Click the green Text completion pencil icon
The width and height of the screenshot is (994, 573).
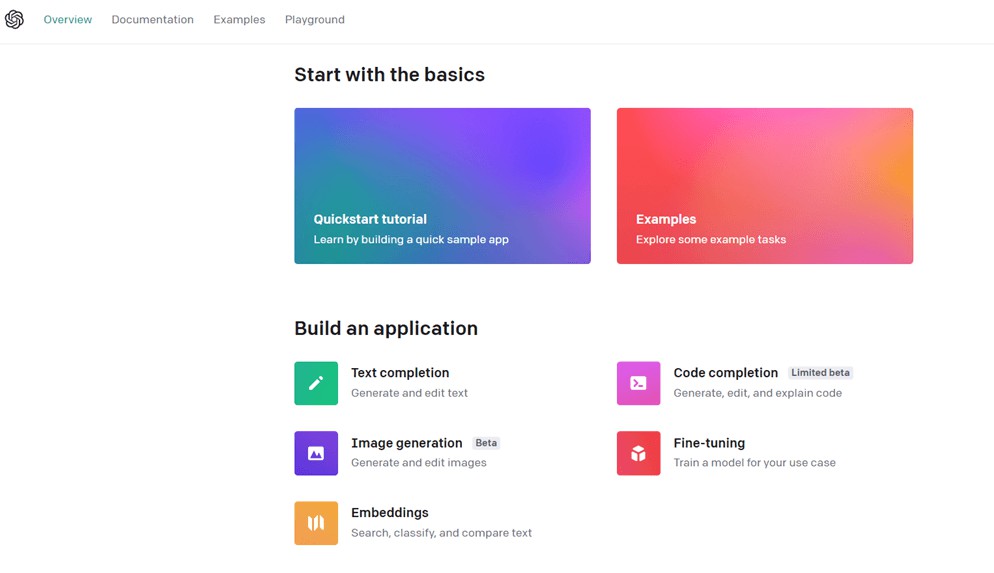[316, 383]
